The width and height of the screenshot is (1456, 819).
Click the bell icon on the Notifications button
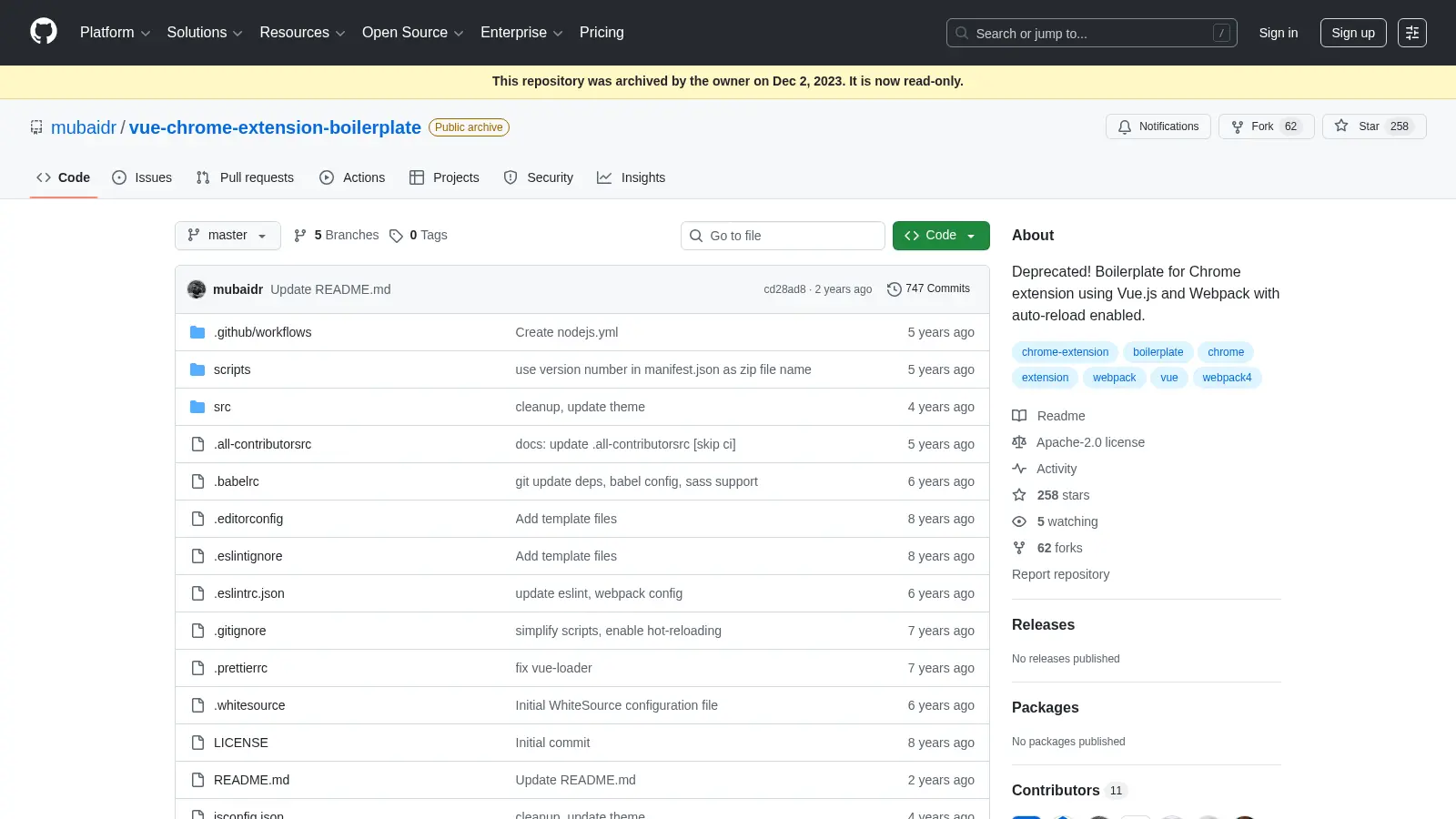coord(1125,126)
